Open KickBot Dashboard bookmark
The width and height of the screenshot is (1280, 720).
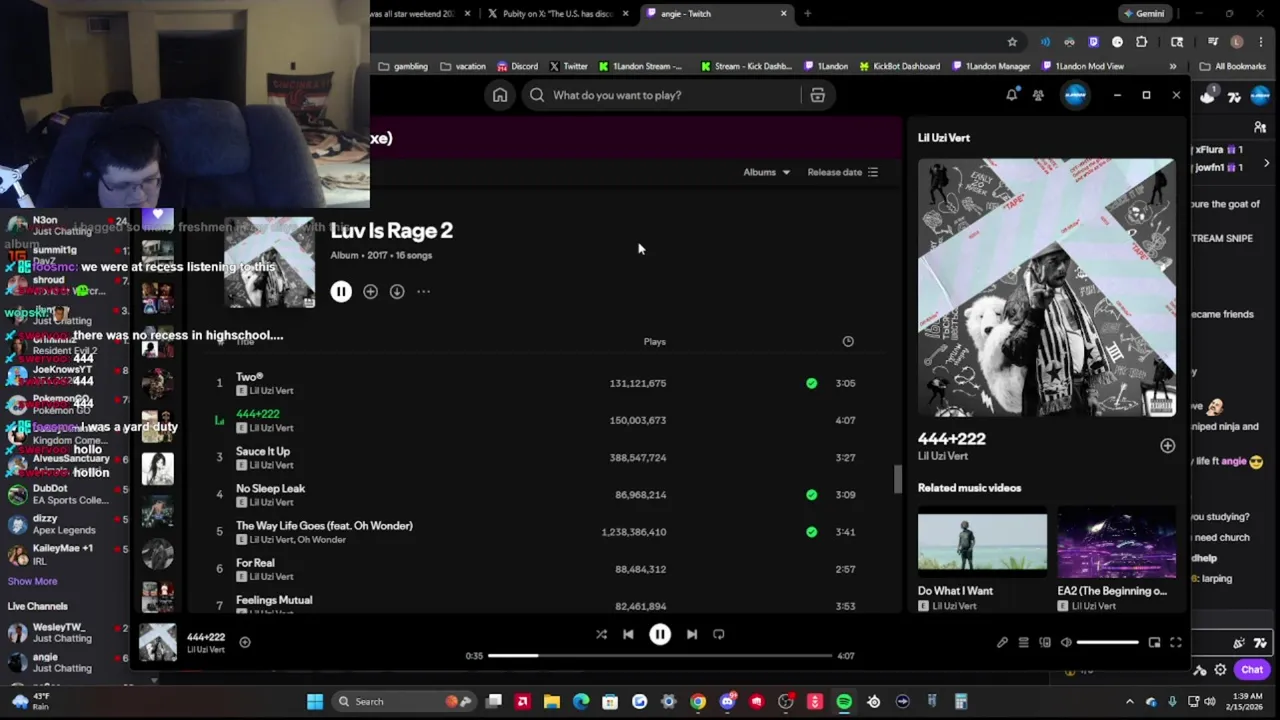(x=899, y=66)
